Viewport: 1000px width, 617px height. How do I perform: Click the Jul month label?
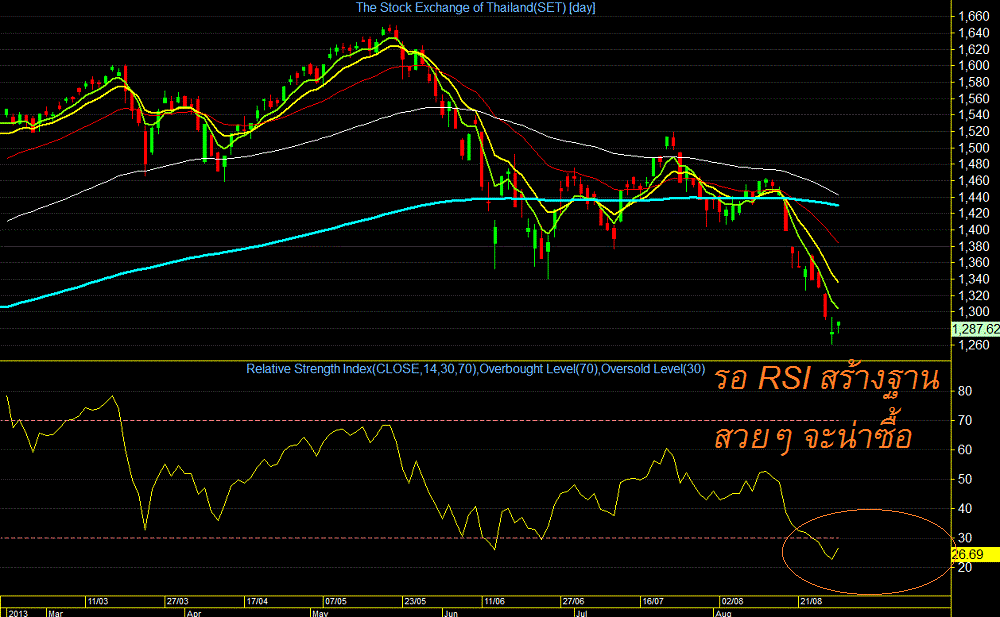click(581, 613)
